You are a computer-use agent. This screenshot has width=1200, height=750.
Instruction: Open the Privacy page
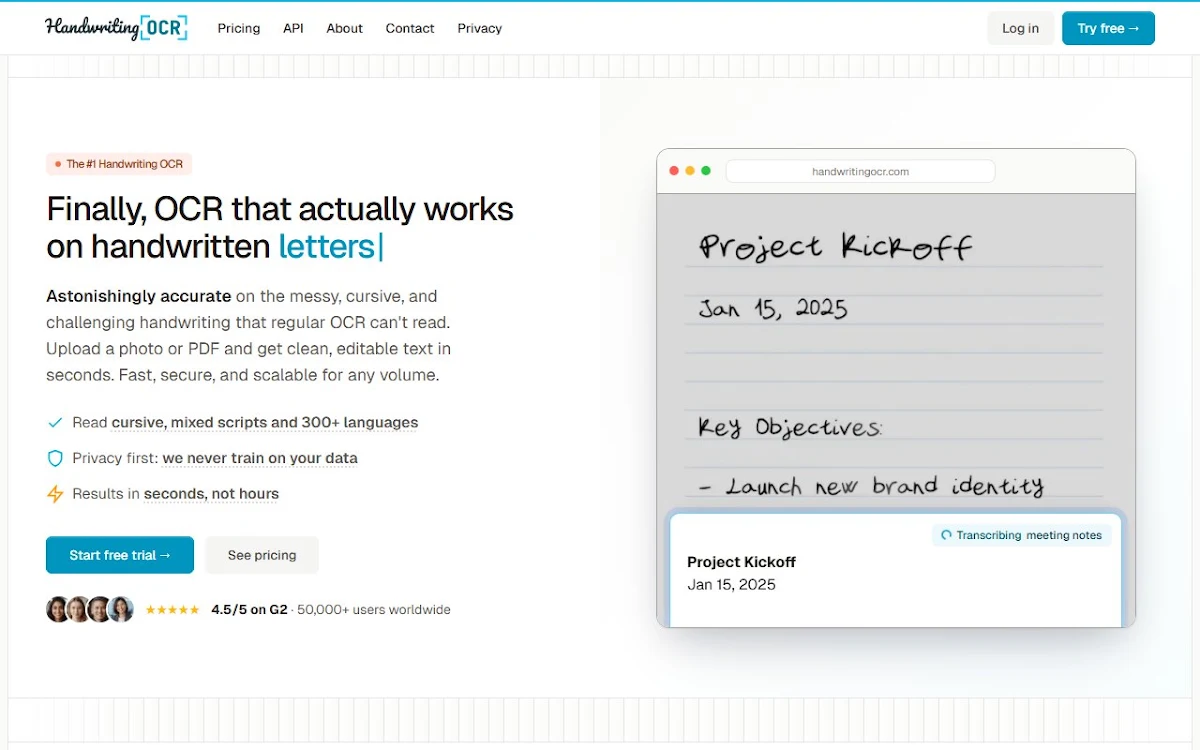click(x=480, y=28)
